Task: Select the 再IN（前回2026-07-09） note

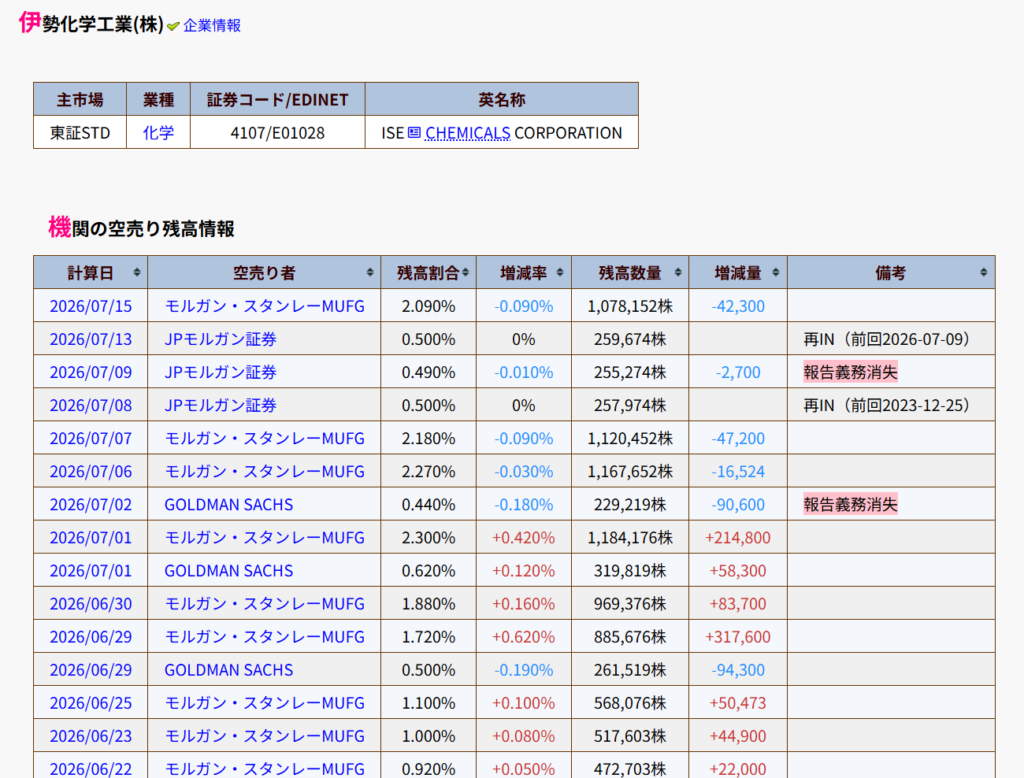Action: click(x=886, y=339)
